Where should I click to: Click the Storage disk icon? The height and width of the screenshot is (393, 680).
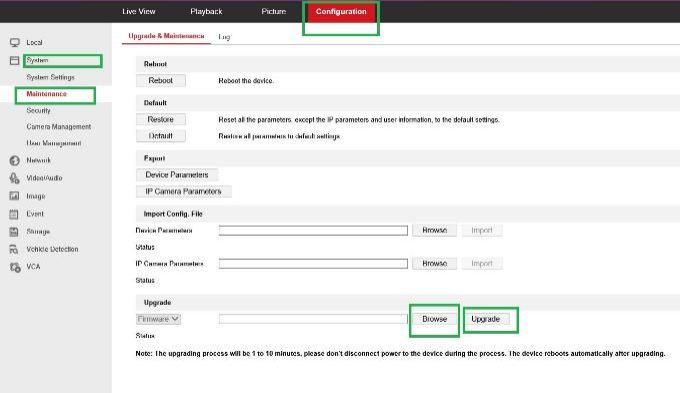(x=14, y=232)
